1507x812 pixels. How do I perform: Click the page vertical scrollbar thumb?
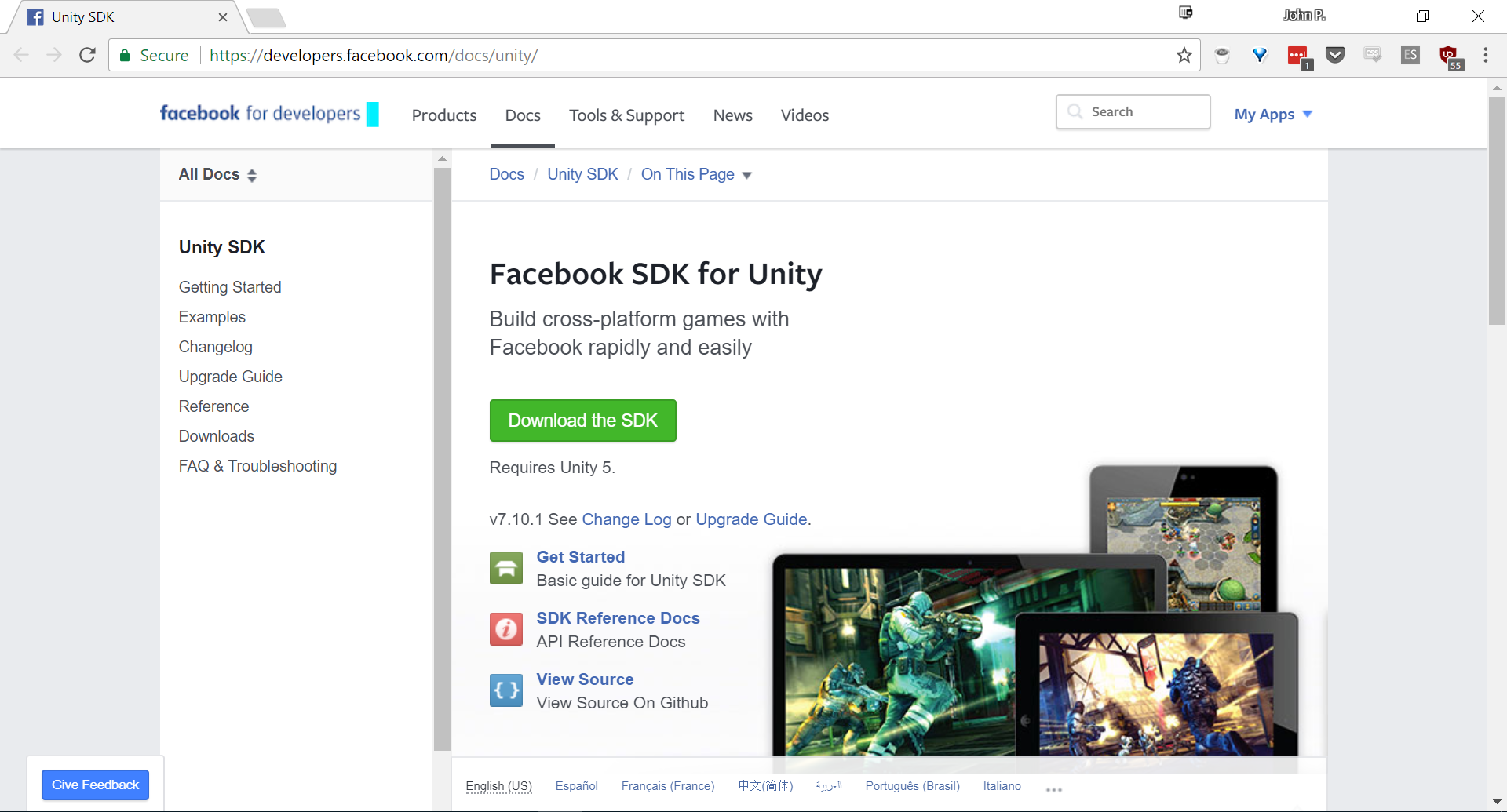pyautogui.click(x=1497, y=210)
